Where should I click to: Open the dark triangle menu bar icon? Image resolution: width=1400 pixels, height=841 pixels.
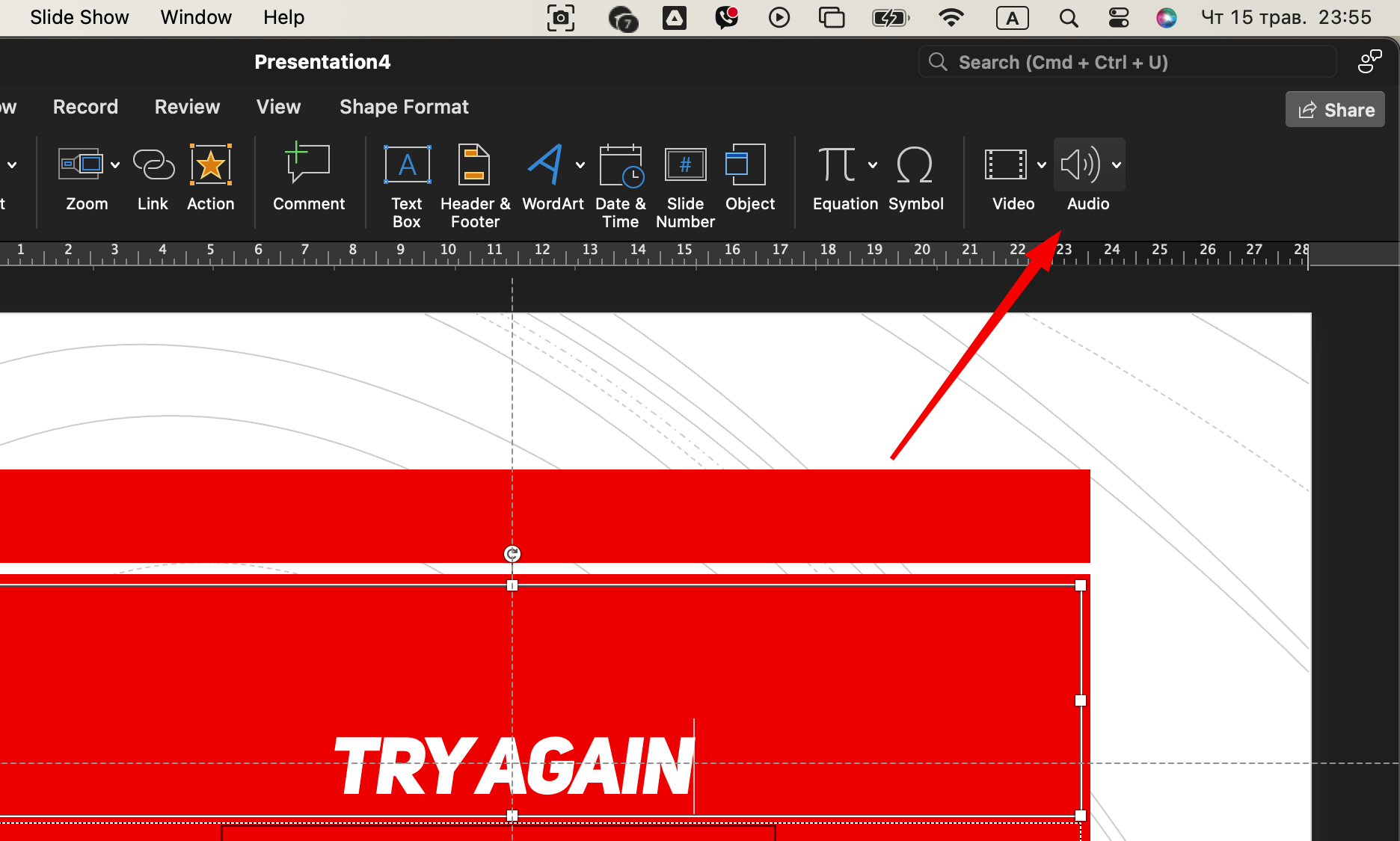tap(674, 17)
